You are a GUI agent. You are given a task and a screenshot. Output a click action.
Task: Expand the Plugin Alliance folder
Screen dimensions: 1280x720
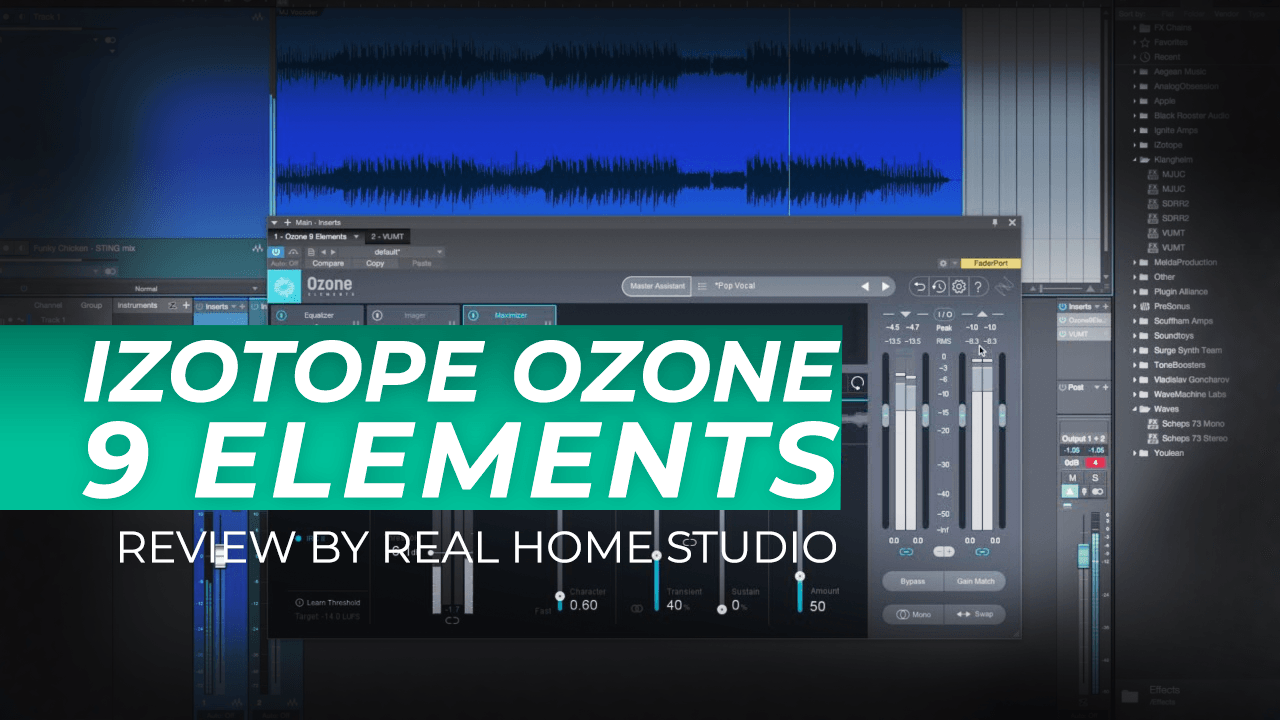pos(1137,292)
